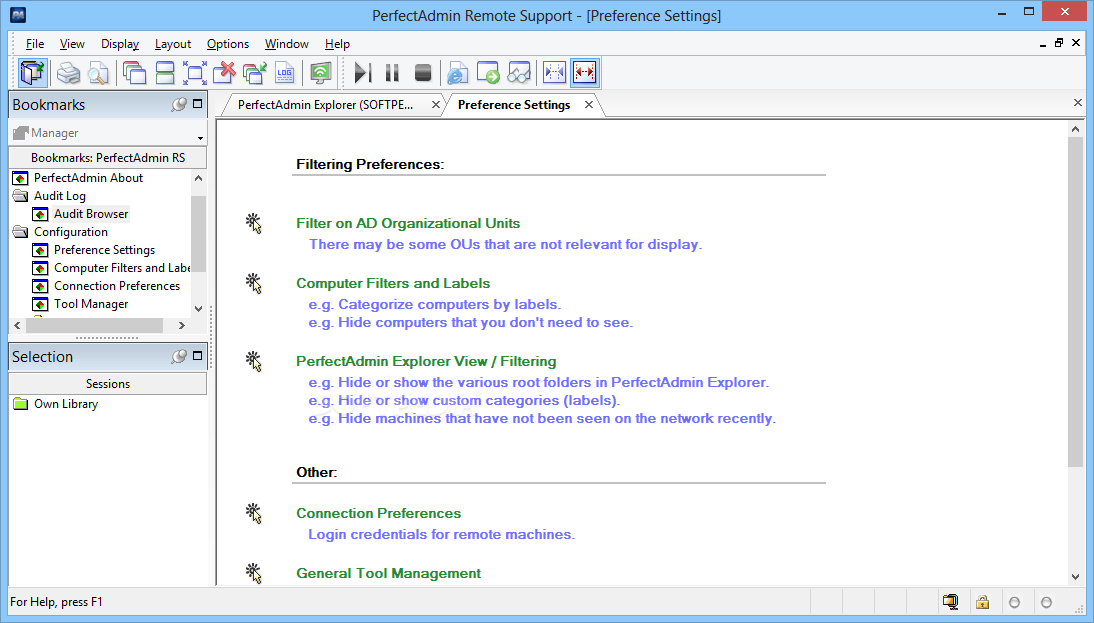This screenshot has height=623, width=1094.
Task: Open Connection Preferences link in content pane
Action: (x=378, y=513)
